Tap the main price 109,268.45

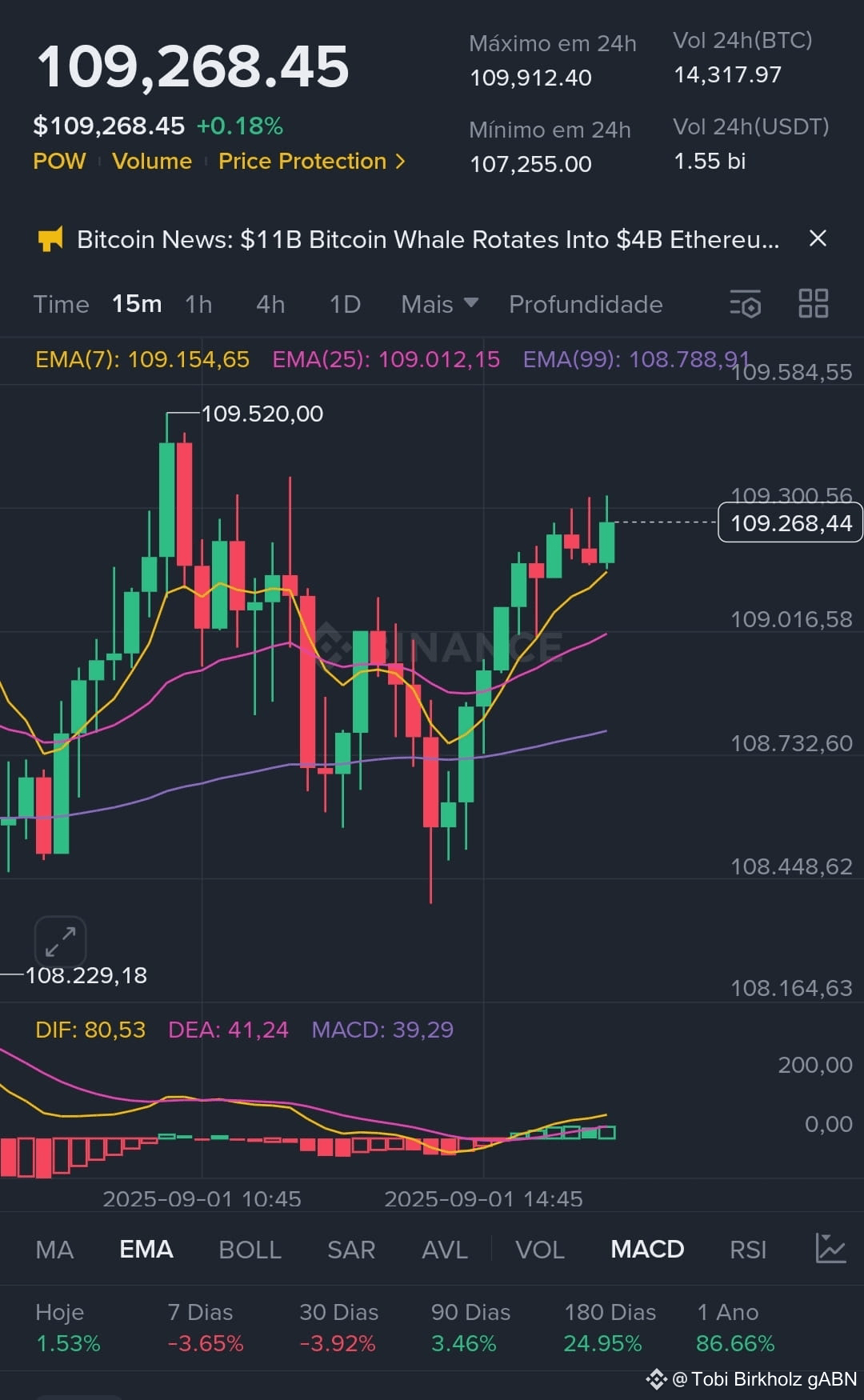point(193,66)
